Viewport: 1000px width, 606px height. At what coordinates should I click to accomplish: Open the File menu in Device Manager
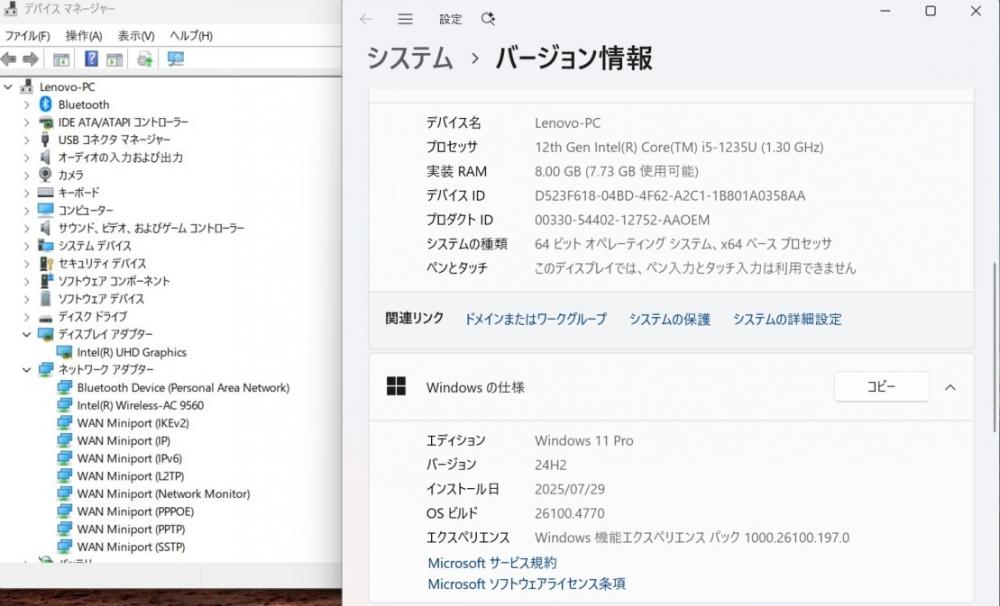click(x=27, y=36)
